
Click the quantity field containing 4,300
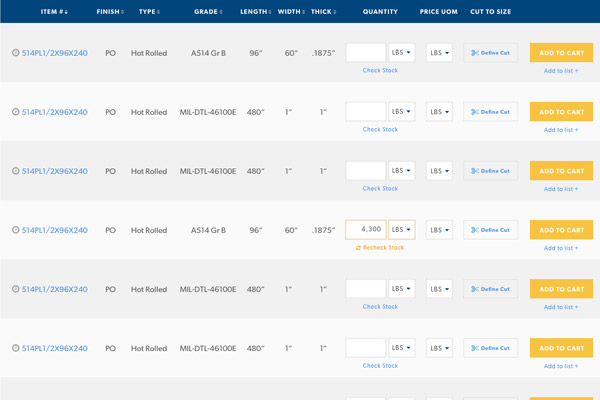click(366, 230)
